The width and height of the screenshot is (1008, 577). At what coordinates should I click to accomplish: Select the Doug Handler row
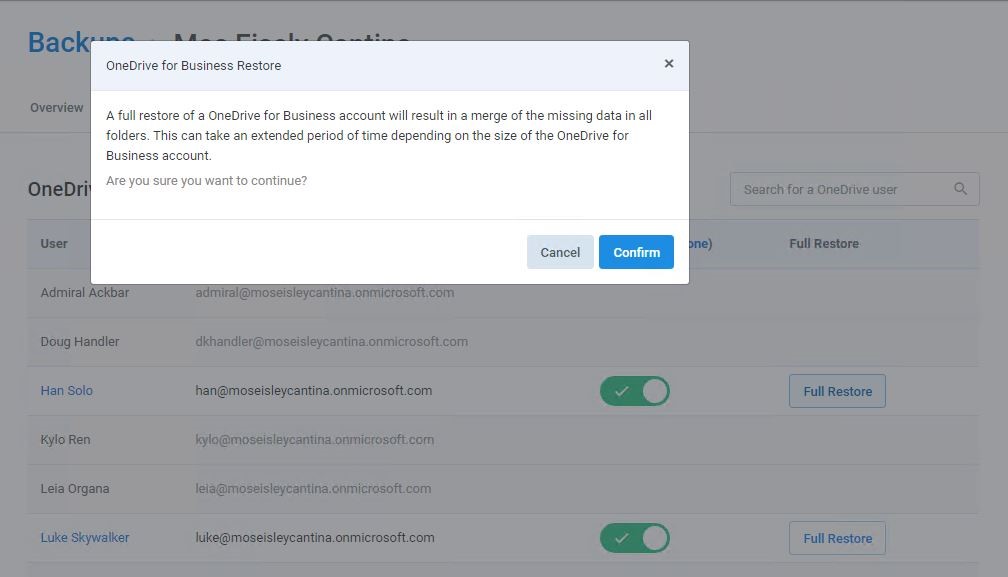[x=503, y=342]
